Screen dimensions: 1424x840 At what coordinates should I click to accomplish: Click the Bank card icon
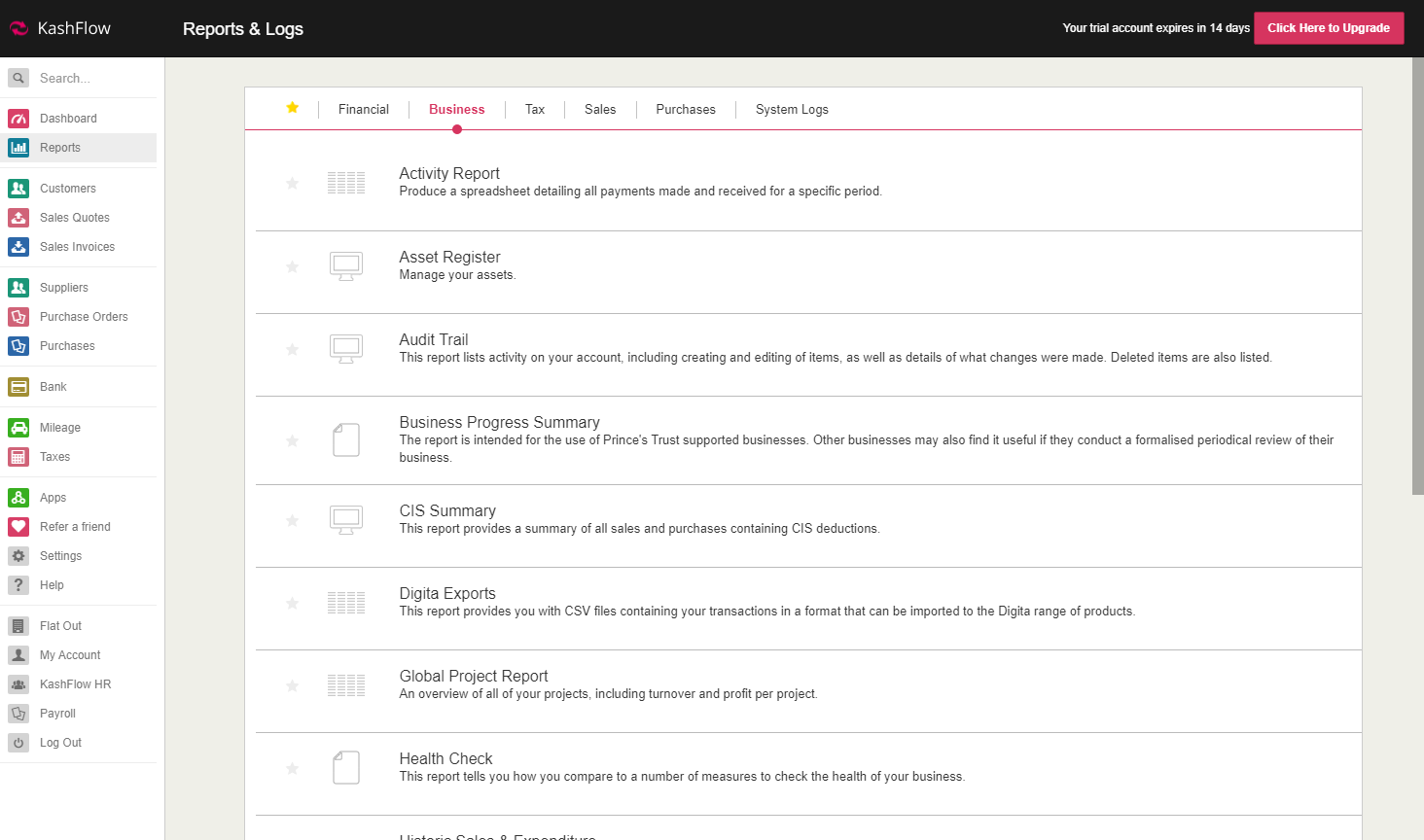pyautogui.click(x=18, y=387)
